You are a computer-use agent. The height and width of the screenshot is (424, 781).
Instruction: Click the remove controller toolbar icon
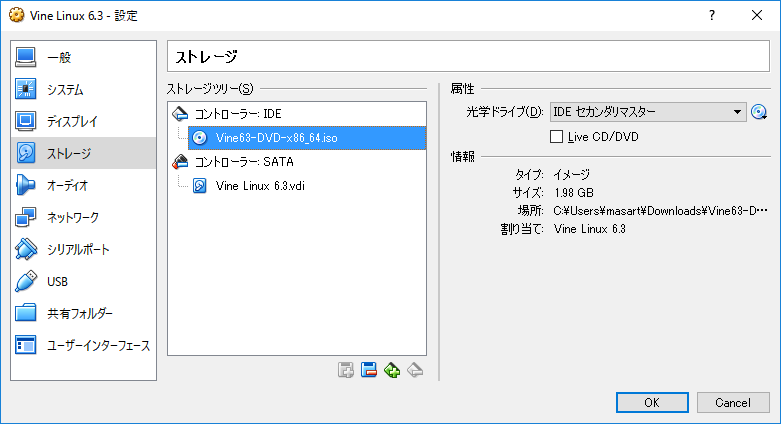point(369,370)
